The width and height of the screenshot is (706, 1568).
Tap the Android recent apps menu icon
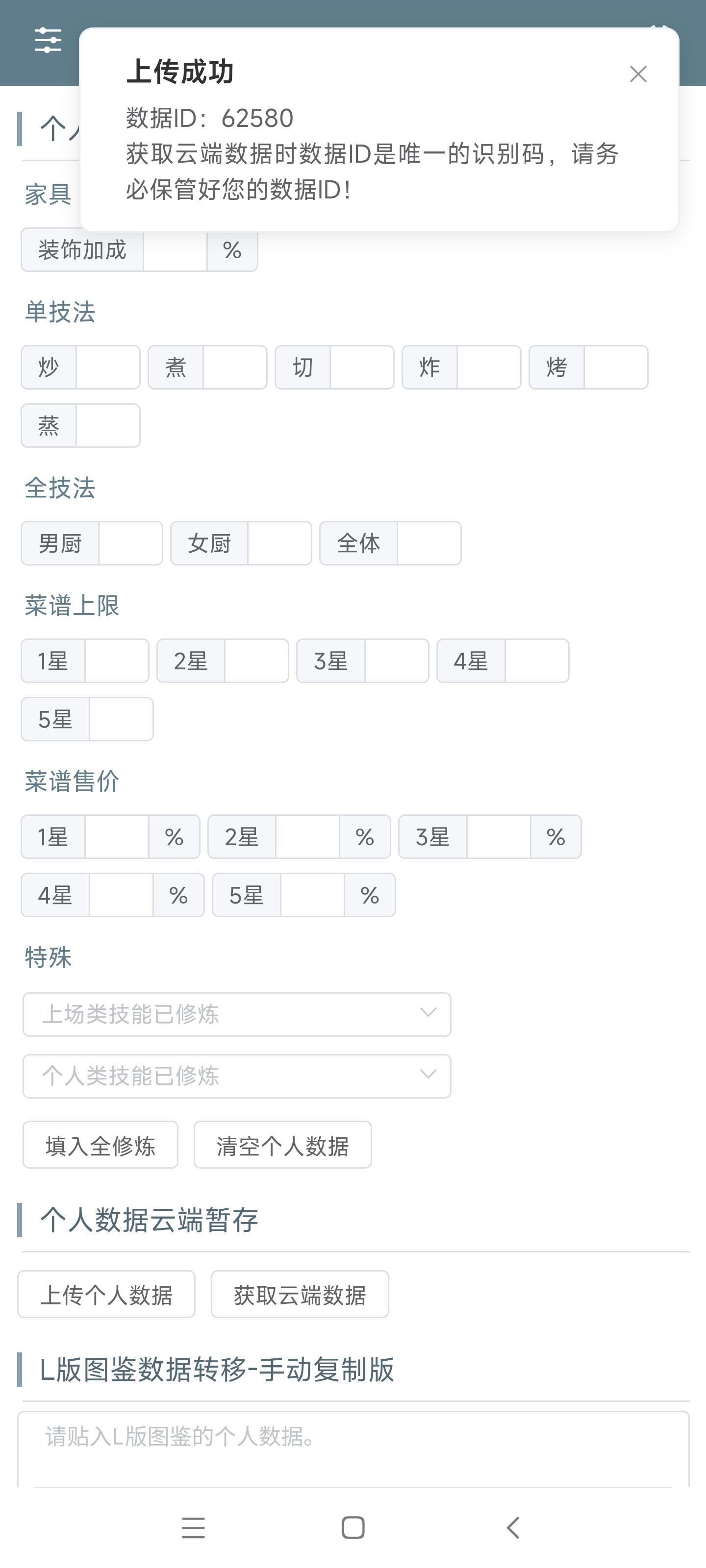pyautogui.click(x=193, y=1527)
